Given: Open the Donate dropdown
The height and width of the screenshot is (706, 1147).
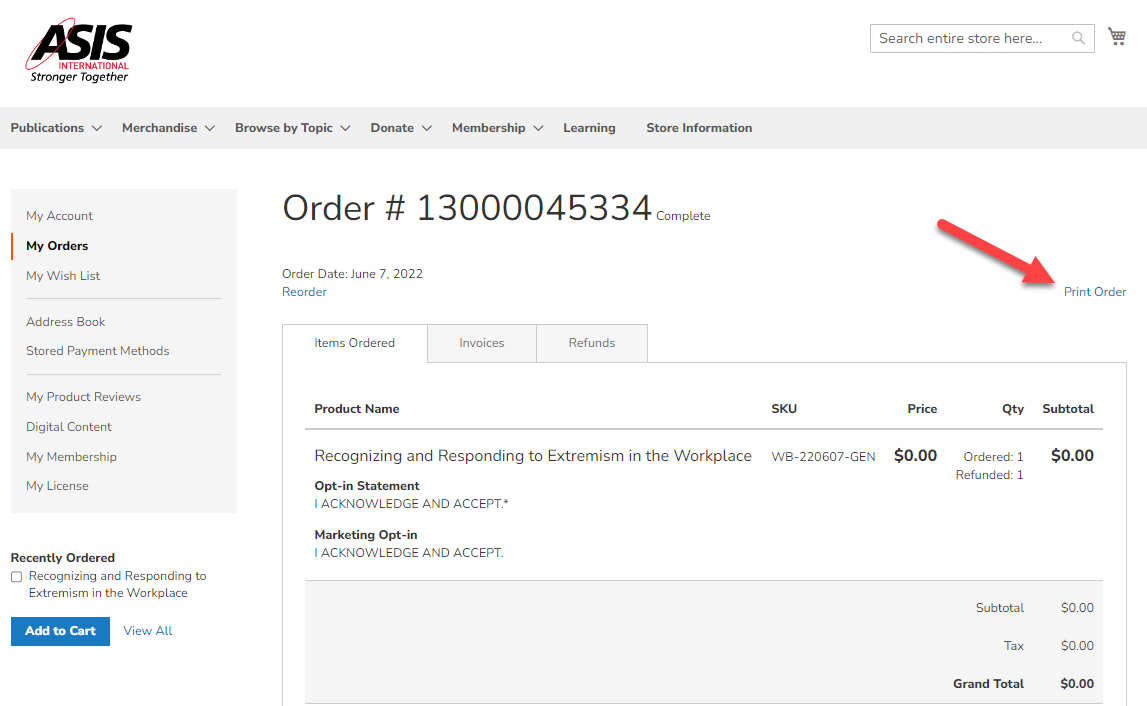Looking at the screenshot, I should (x=393, y=127).
